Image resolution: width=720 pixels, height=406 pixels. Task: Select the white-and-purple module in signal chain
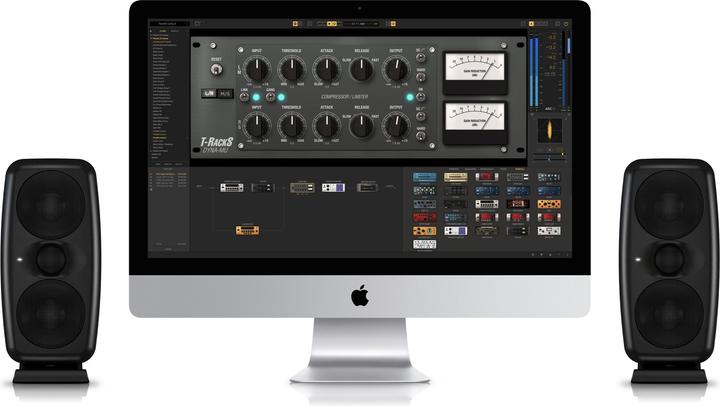point(333,187)
